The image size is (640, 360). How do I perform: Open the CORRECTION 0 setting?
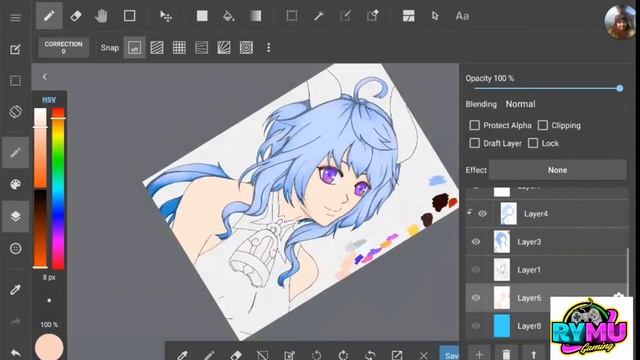tap(63, 47)
